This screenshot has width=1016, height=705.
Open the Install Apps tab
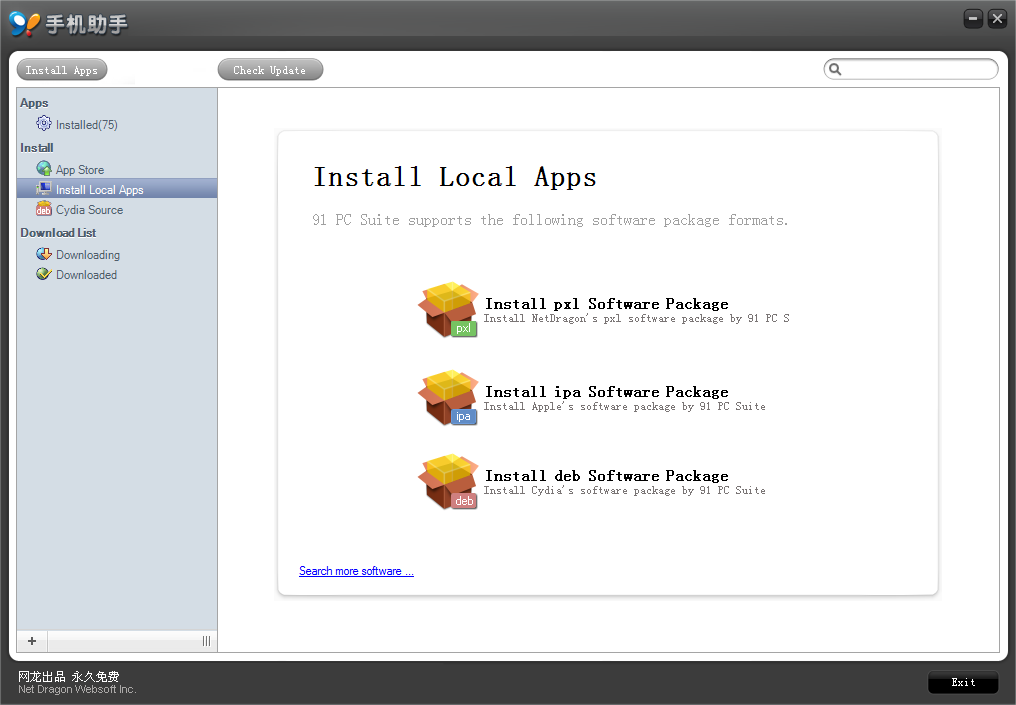click(62, 70)
